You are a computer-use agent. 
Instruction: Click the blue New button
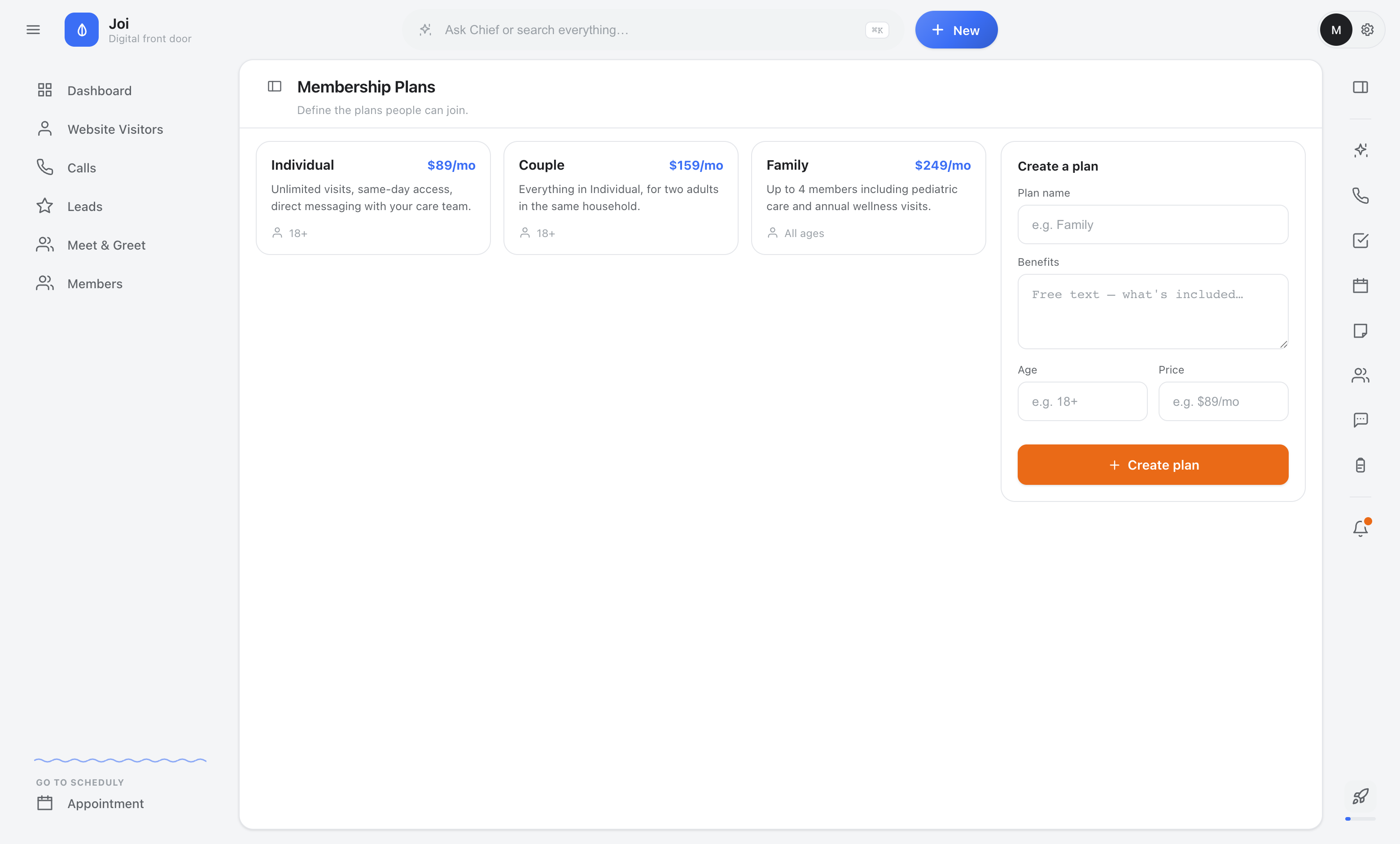tap(956, 30)
